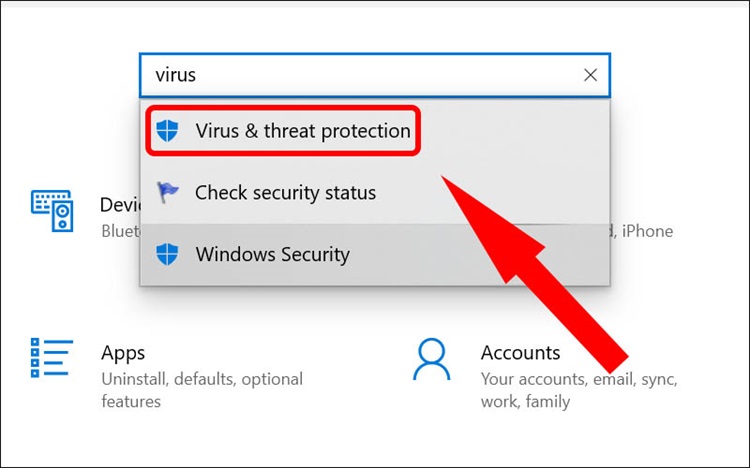Click the large red arrow annotation
Image resolution: width=750 pixels, height=468 pixels.
[540, 270]
